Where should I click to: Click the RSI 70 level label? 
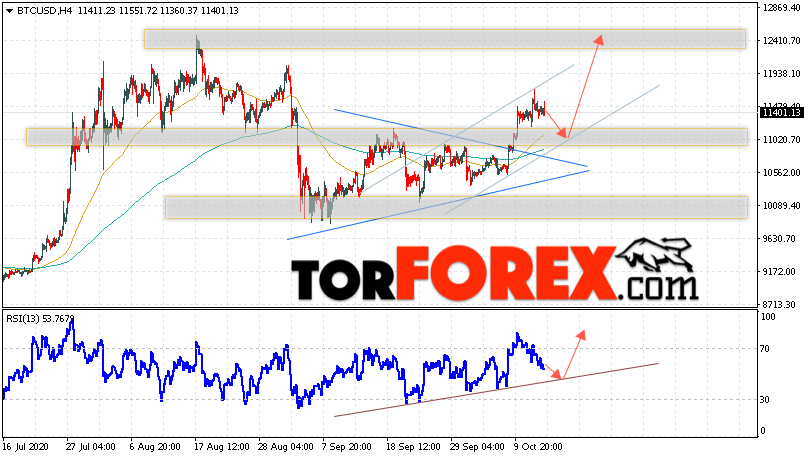click(x=766, y=349)
